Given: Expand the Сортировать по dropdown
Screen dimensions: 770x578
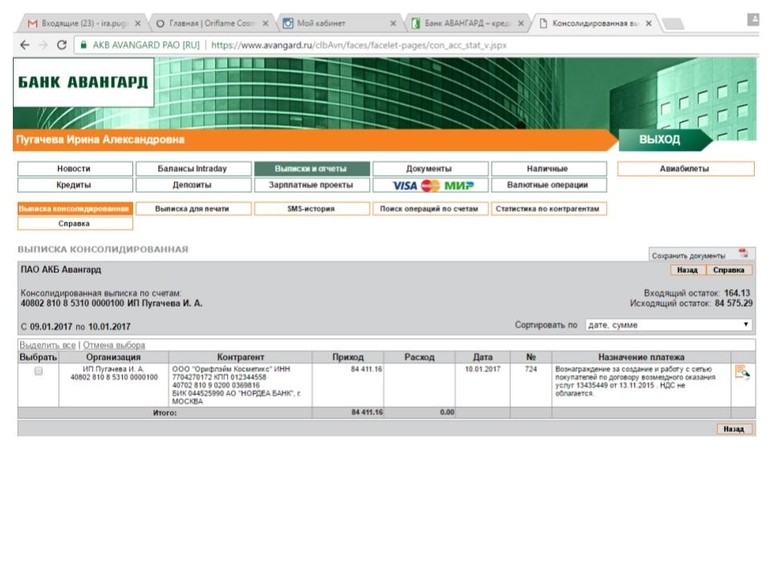Looking at the screenshot, I should (668, 325).
